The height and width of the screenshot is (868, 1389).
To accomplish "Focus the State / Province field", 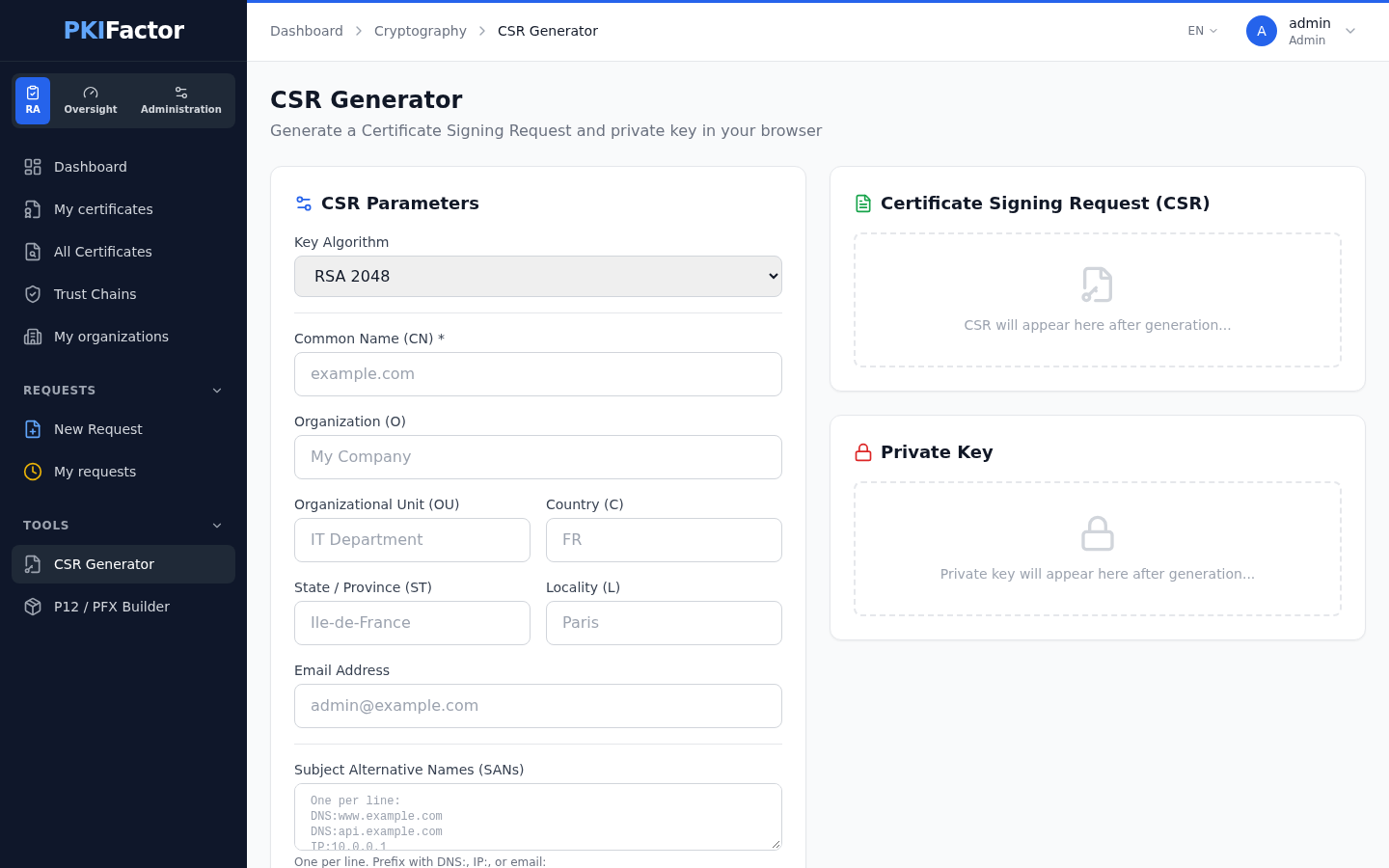I will (x=412, y=623).
